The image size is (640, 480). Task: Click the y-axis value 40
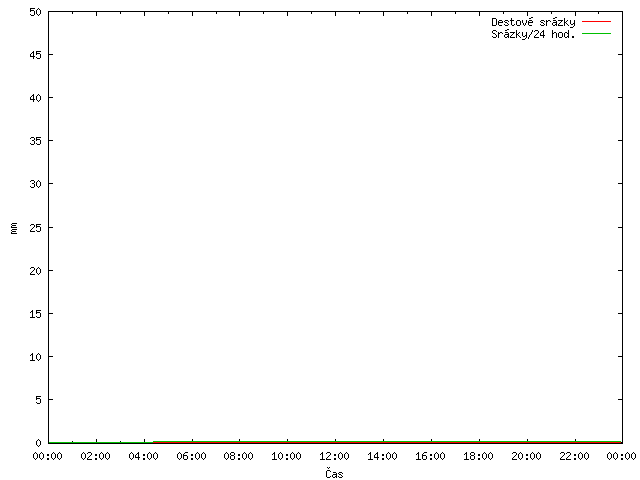(x=36, y=98)
